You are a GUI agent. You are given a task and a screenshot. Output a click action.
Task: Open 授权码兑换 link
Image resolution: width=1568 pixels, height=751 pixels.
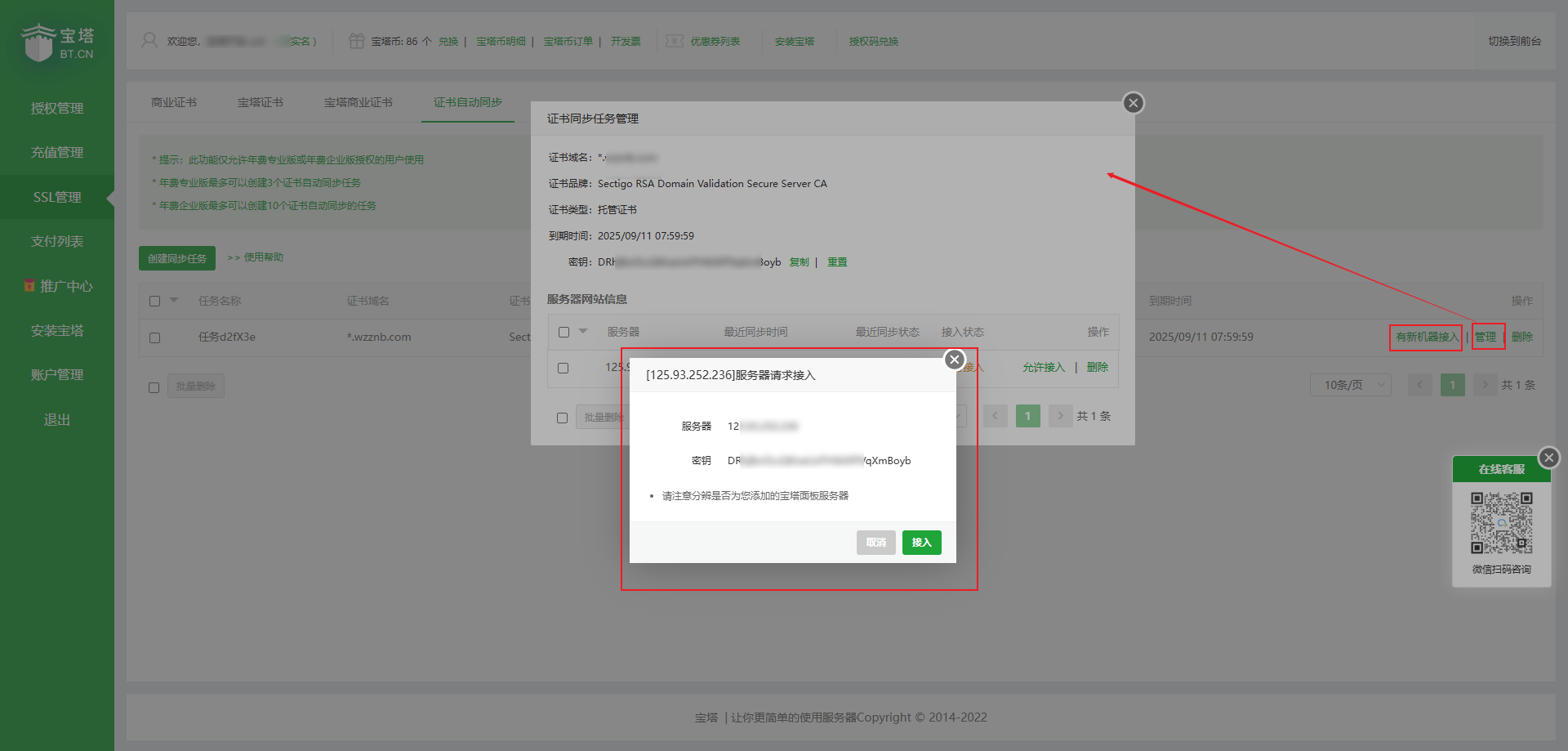pos(873,42)
